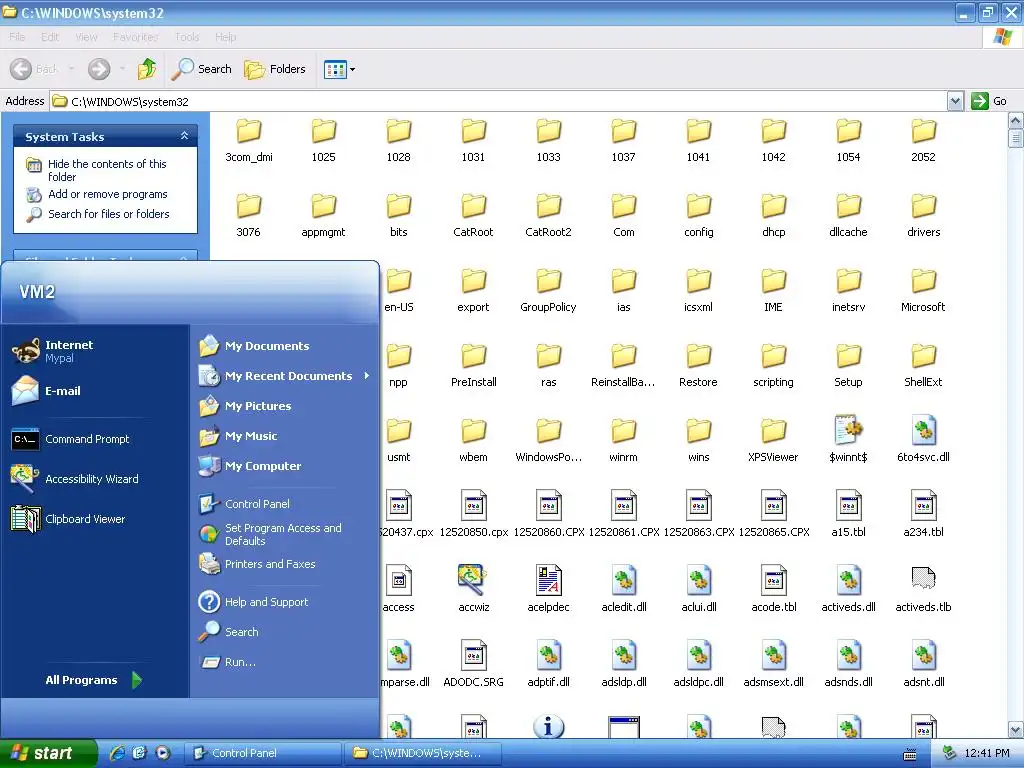Viewport: 1024px width, 768px height.
Task: Select the Microsoft folder
Action: 923,291
